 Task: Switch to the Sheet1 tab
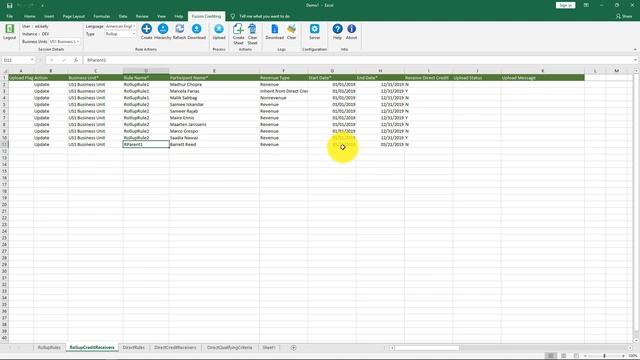pos(269,348)
